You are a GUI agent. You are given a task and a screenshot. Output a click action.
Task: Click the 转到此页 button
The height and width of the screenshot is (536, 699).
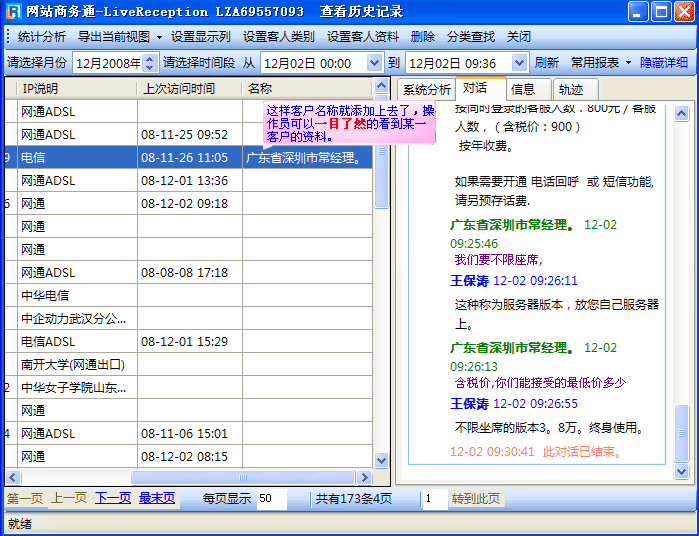click(475, 498)
